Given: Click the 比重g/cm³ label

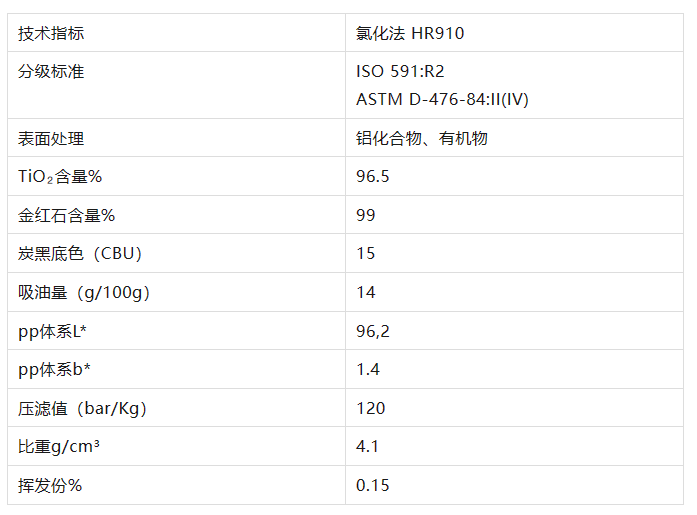Looking at the screenshot, I should pos(60,447).
